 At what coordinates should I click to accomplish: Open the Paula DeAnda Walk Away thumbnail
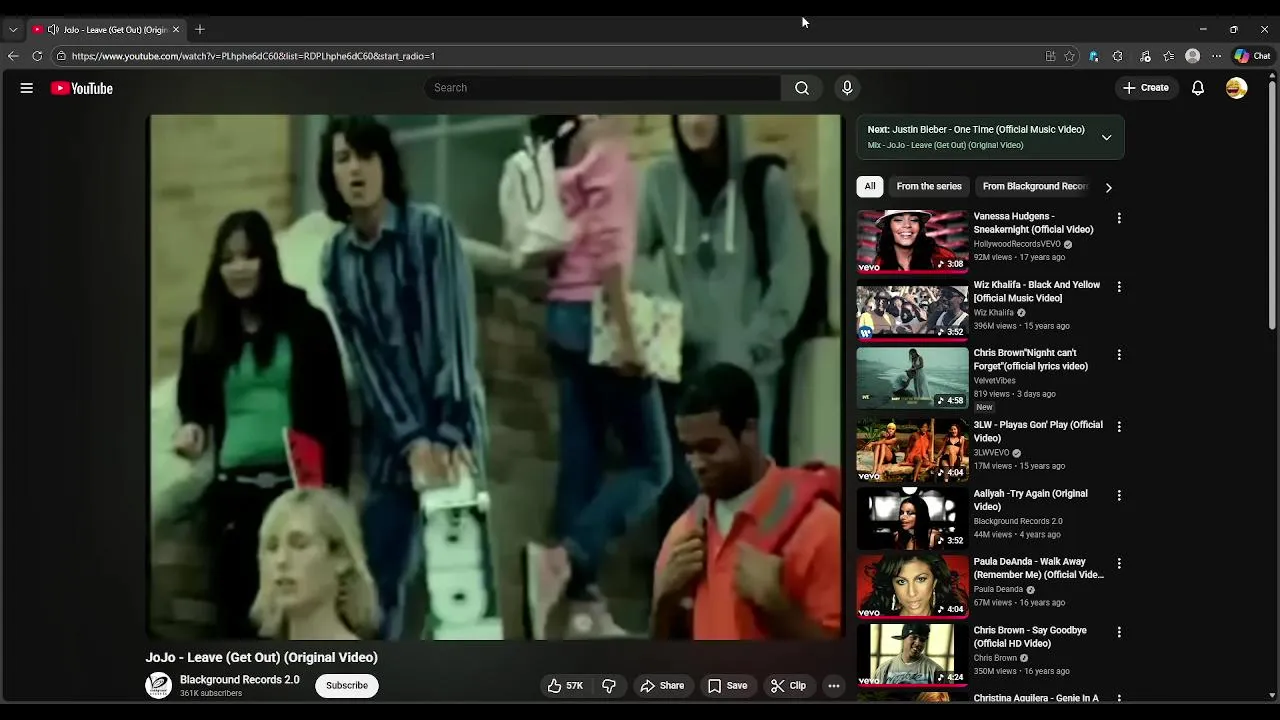point(912,587)
